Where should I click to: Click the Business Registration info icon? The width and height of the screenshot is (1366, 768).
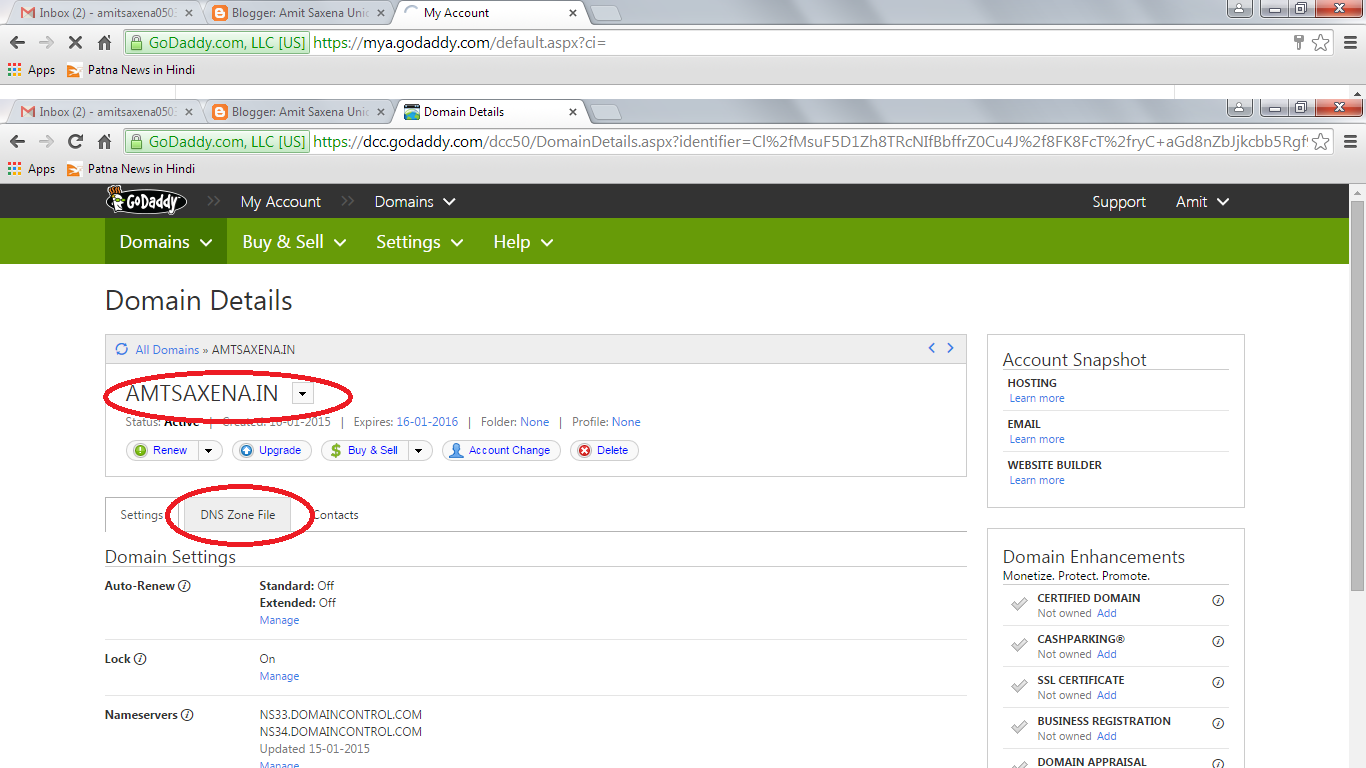click(1218, 724)
